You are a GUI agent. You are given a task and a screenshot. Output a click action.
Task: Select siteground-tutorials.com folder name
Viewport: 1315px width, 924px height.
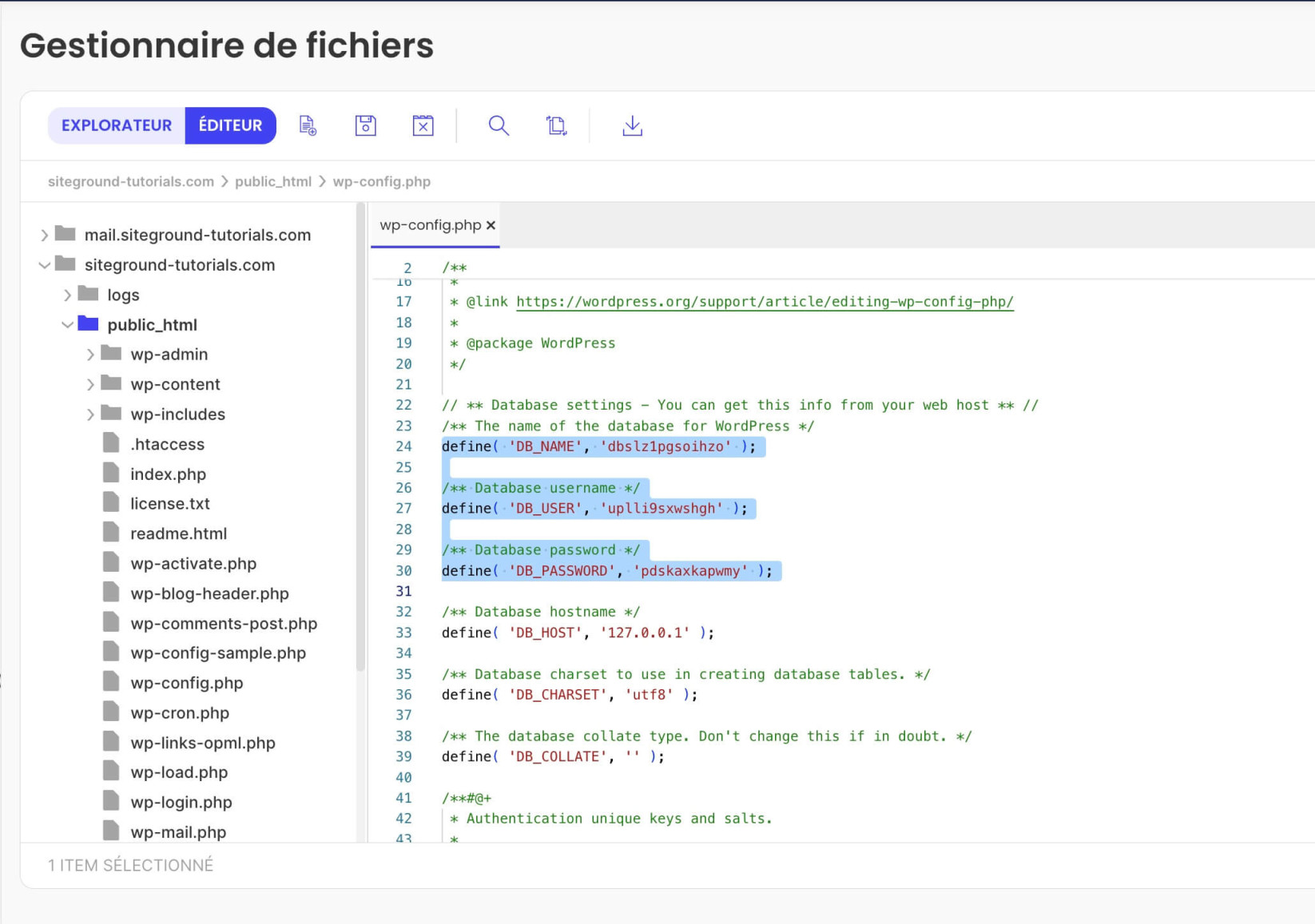pos(180,265)
